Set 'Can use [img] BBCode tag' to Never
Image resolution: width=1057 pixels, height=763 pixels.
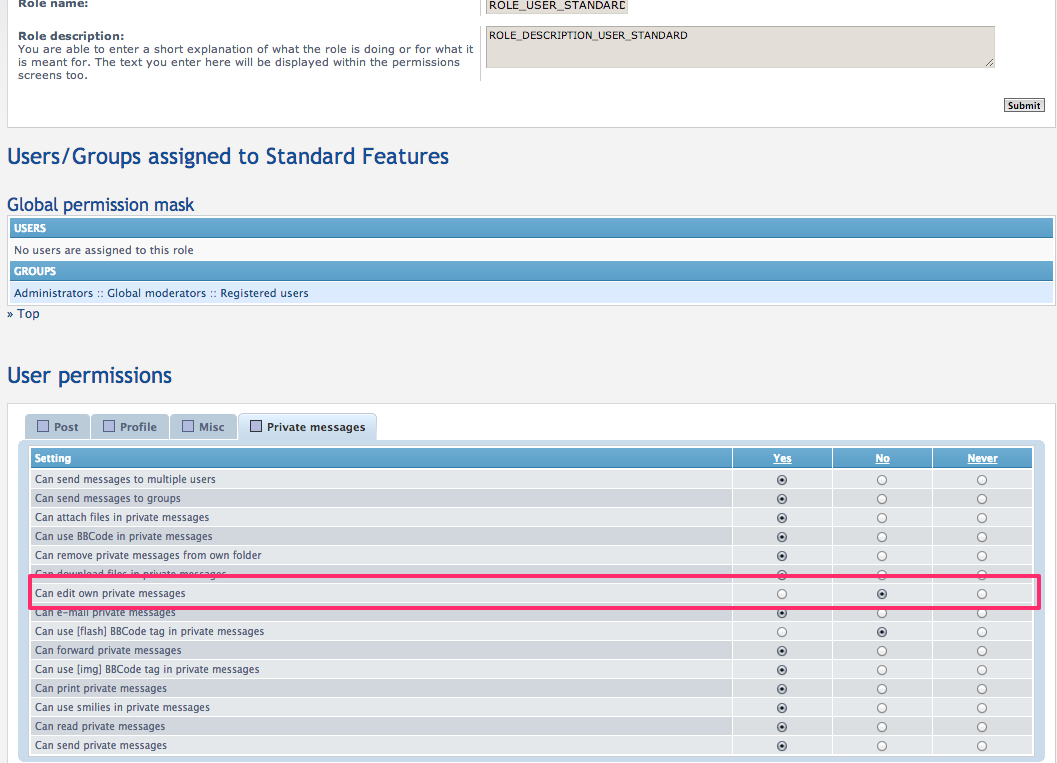982,670
